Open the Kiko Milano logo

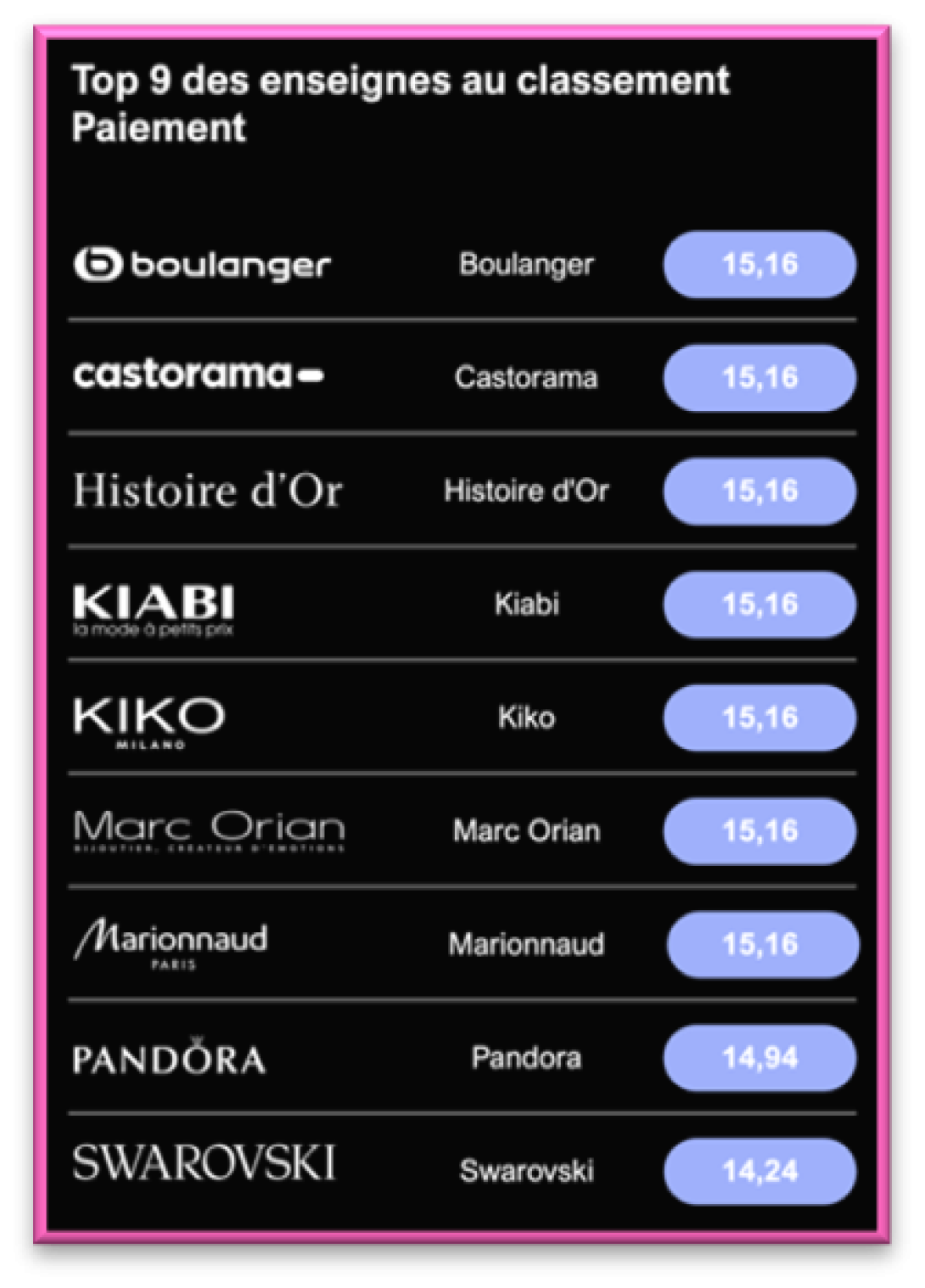pyautogui.click(x=149, y=723)
